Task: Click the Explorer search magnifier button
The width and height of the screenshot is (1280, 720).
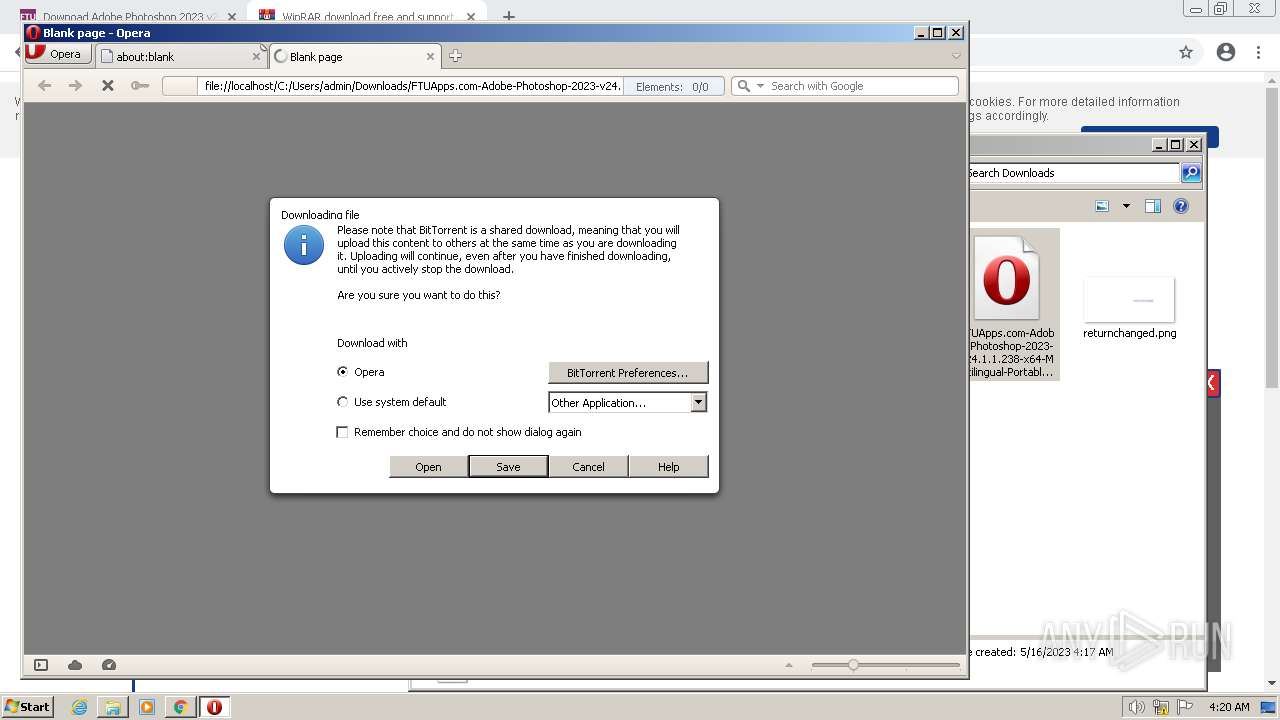Action: [1190, 173]
